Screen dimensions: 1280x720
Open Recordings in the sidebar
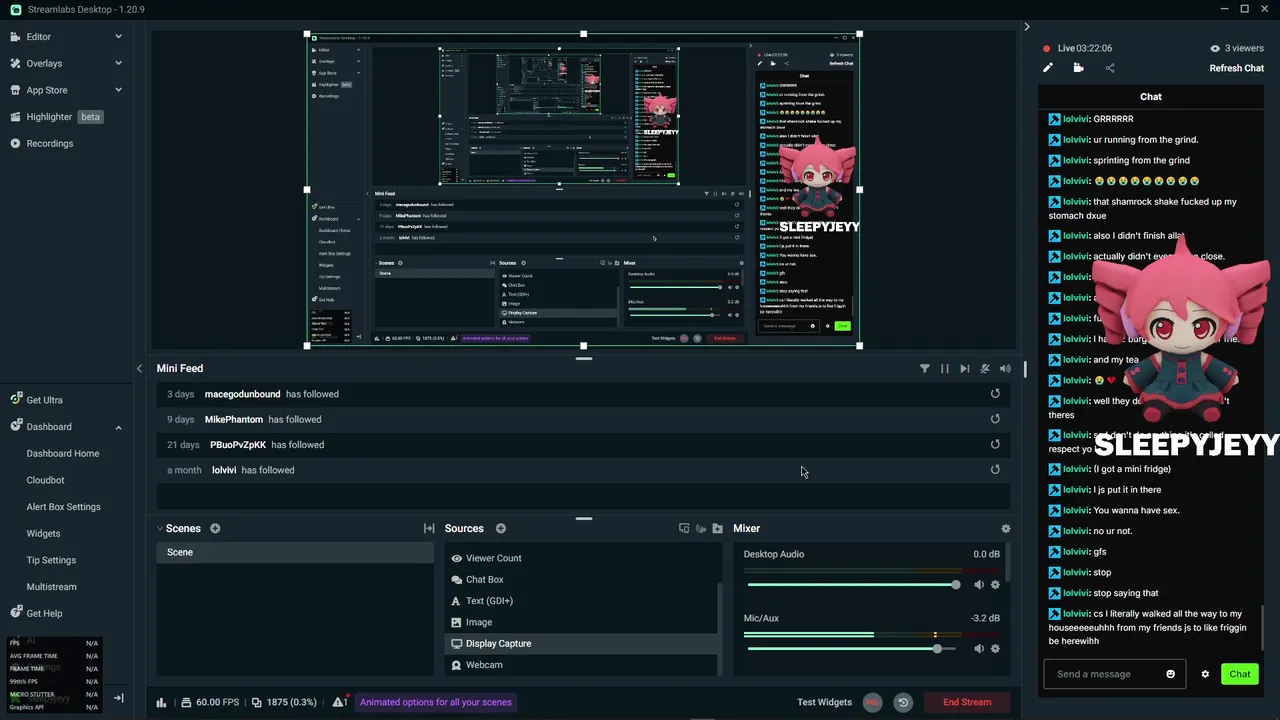point(49,143)
